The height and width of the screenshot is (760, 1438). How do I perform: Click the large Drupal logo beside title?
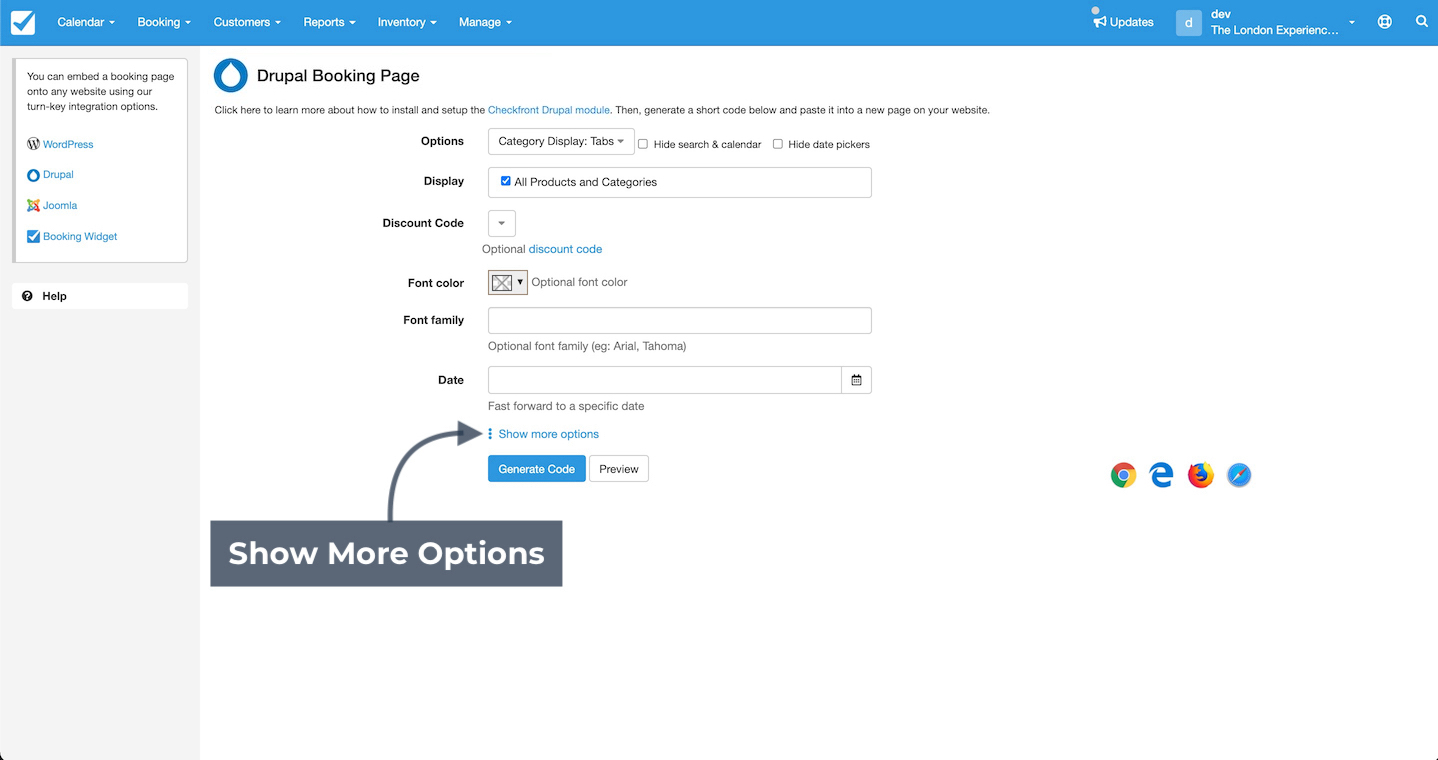231,76
